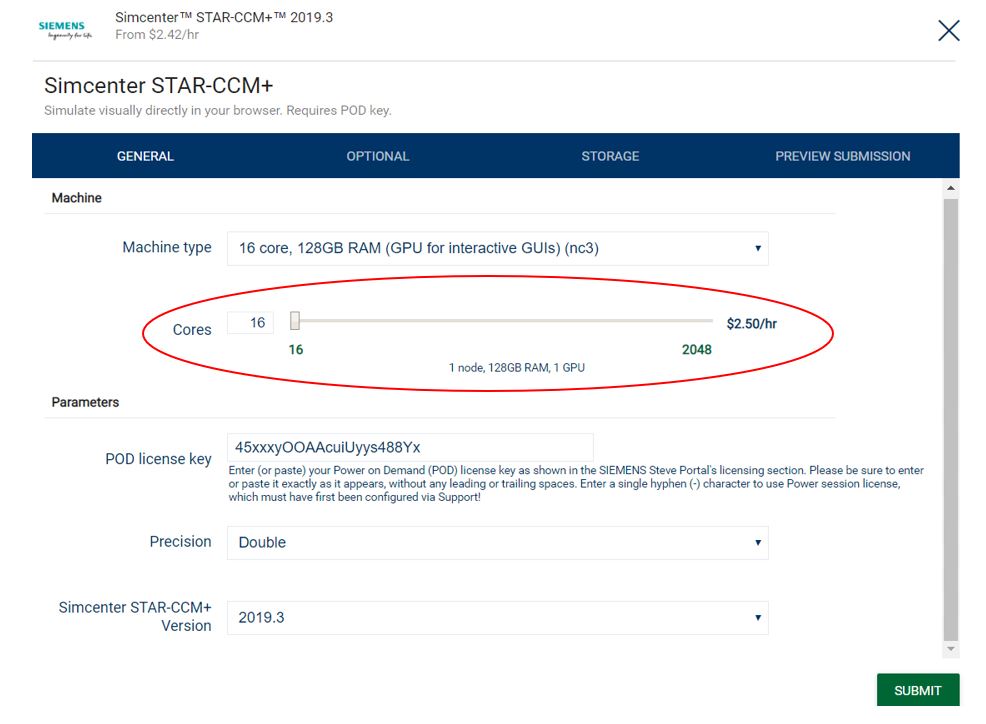Click the Cores slider handle

[x=295, y=321]
